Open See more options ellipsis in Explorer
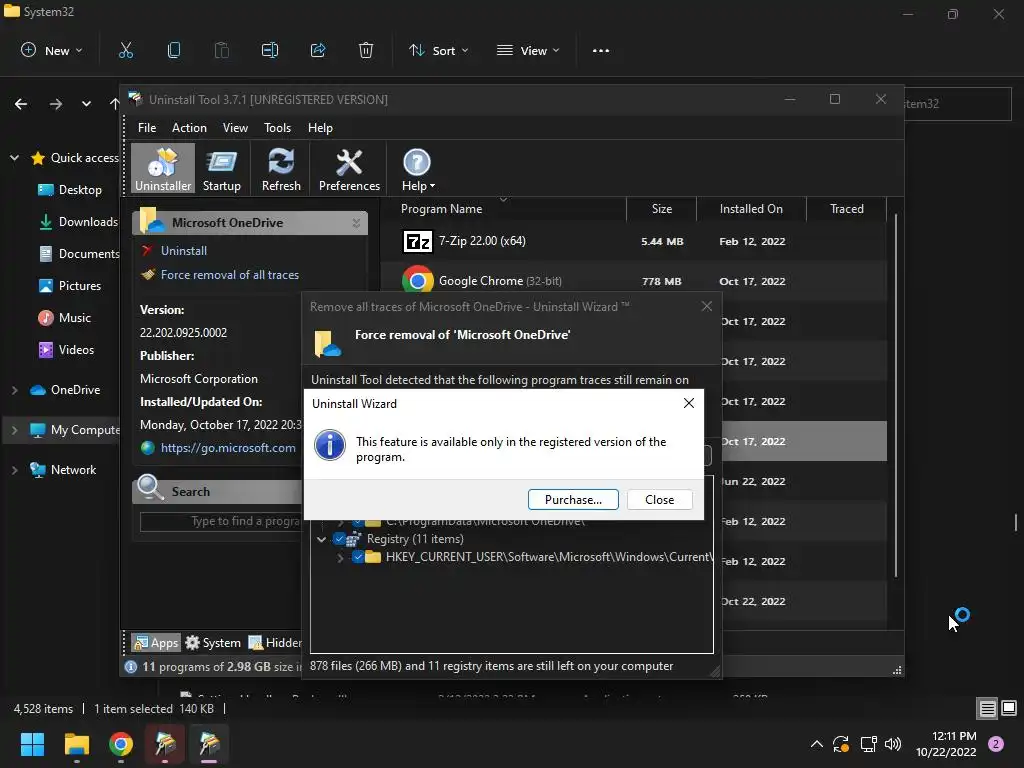The image size is (1024, 768). click(x=601, y=50)
